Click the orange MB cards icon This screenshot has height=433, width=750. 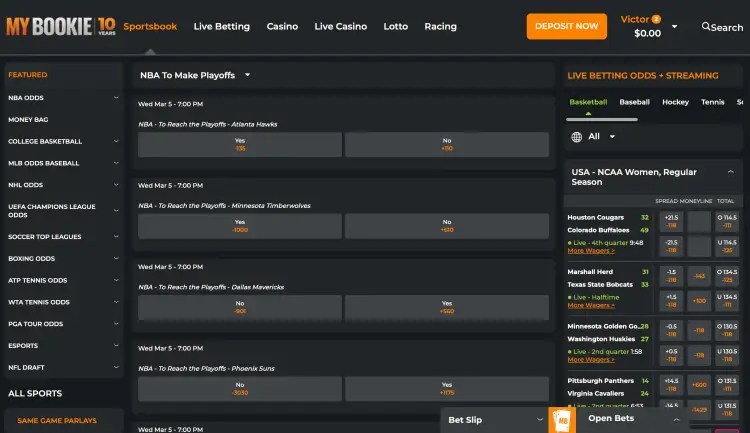coord(562,420)
